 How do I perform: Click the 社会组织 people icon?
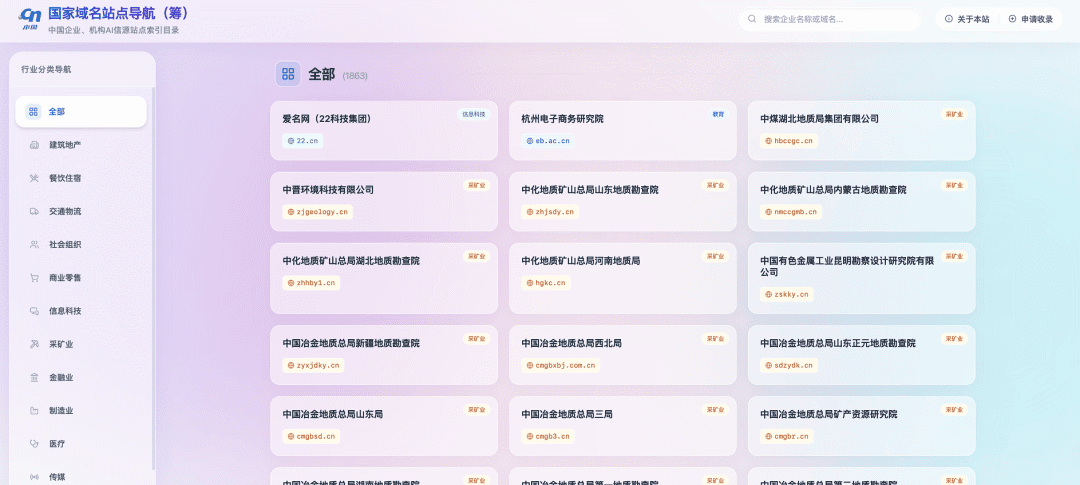[34, 245]
